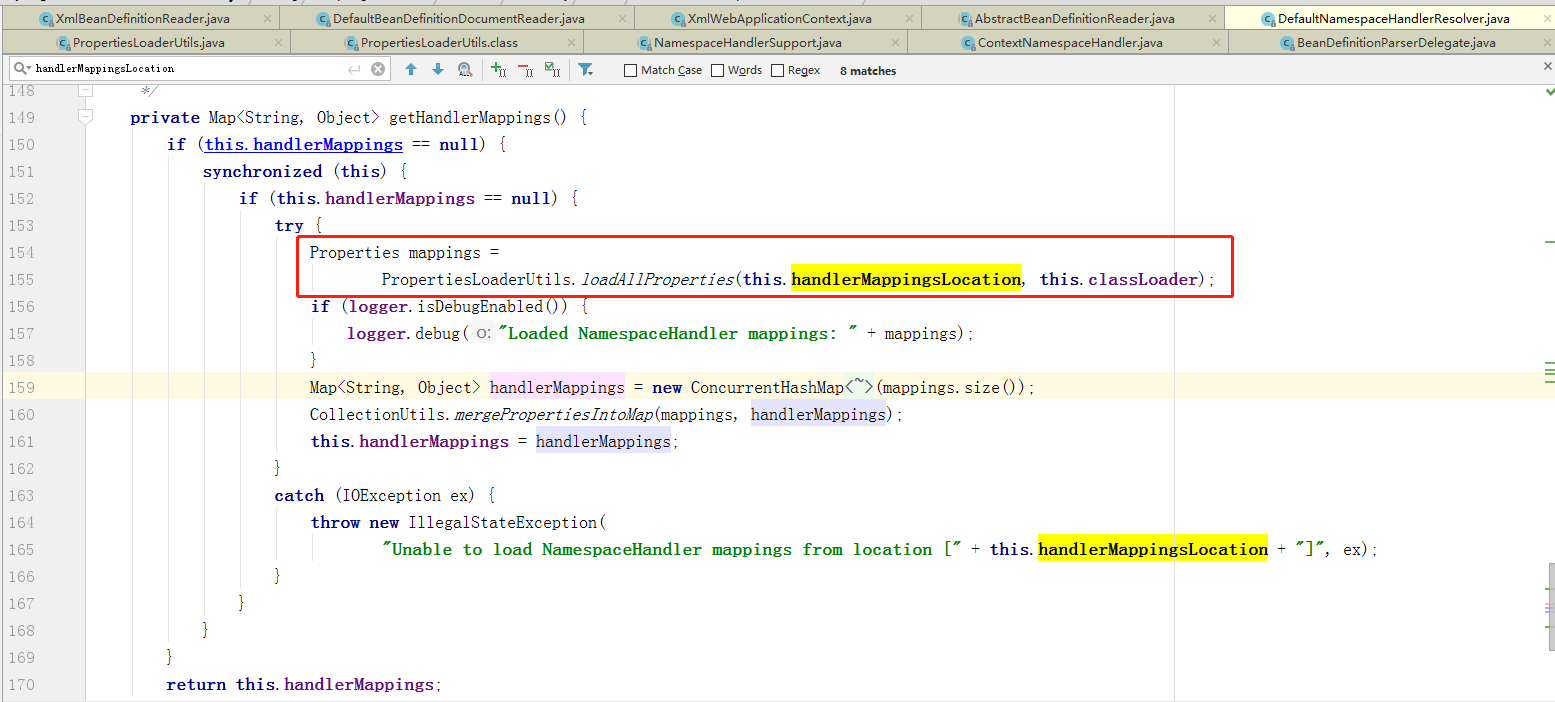Click line number 149 in the gutter
This screenshot has height=702, width=1555.
[x=20, y=117]
